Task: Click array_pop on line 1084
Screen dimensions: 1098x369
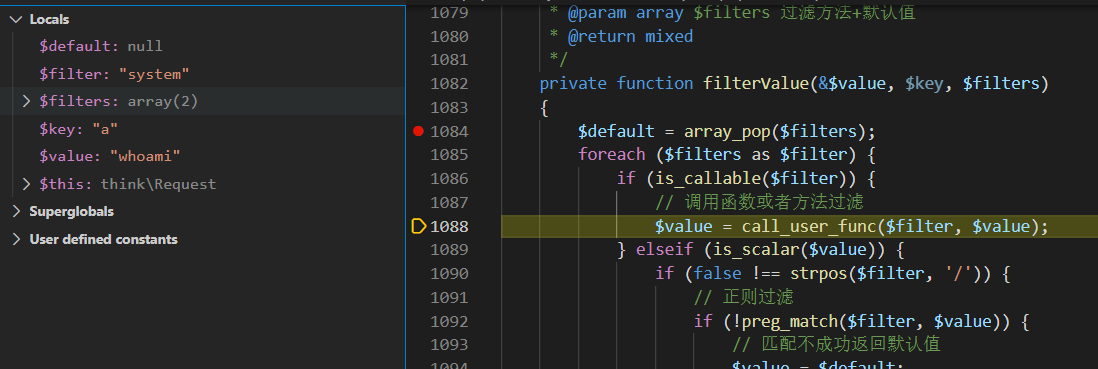Action: tap(728, 131)
